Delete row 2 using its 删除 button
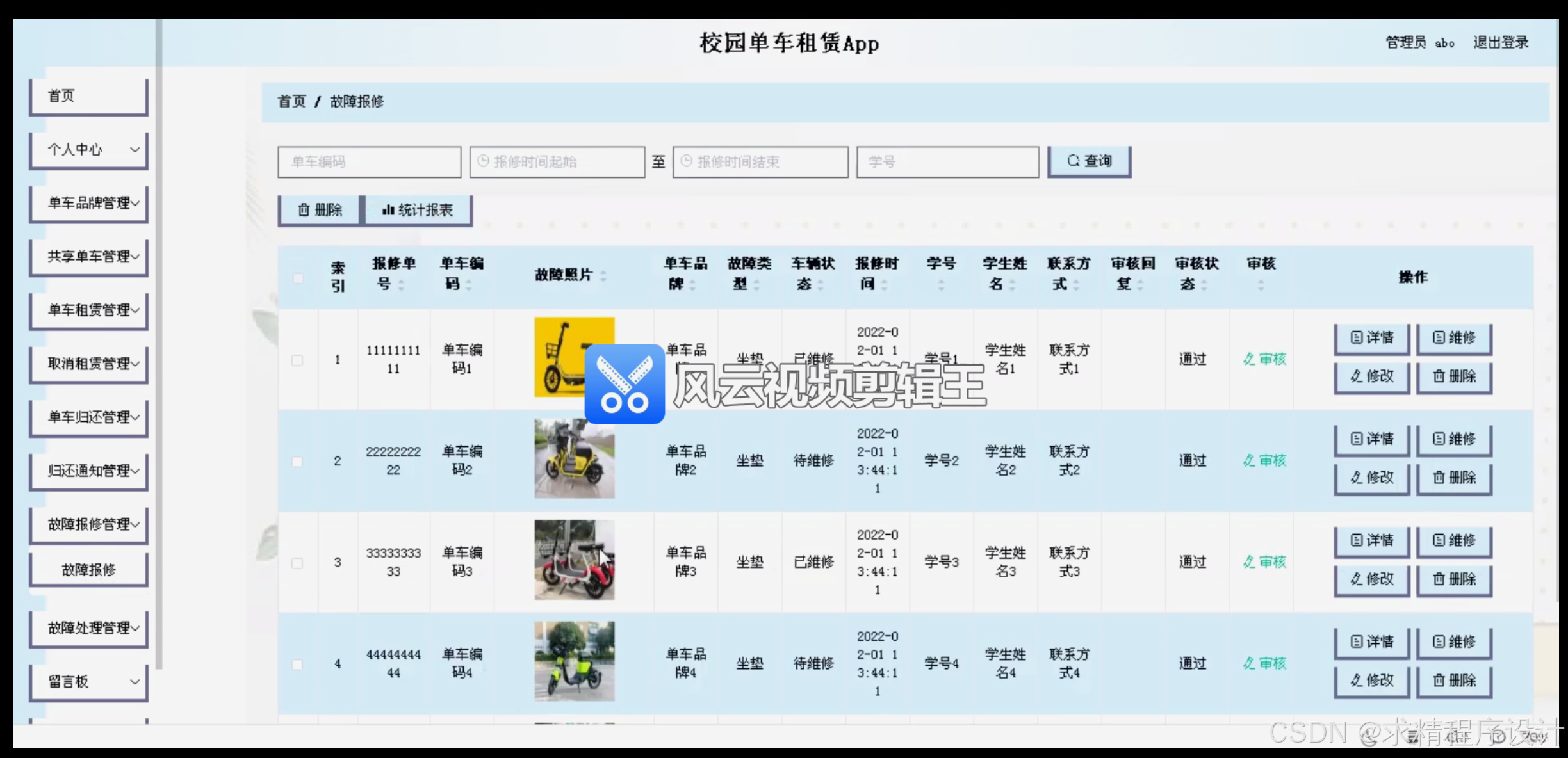1568x758 pixels. (x=1453, y=478)
